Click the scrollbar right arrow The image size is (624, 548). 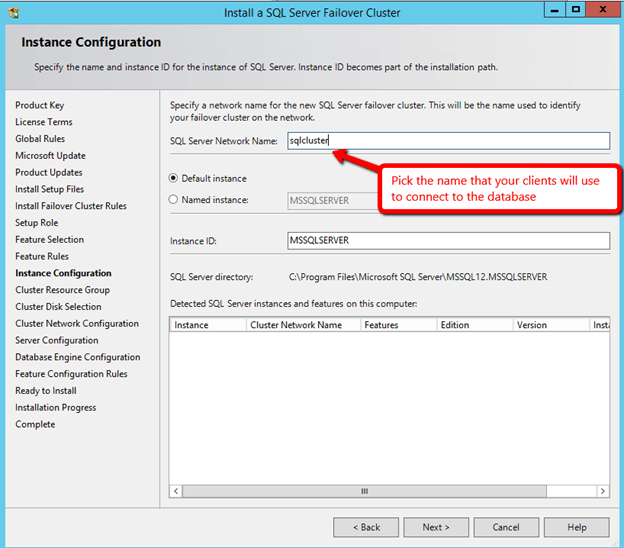click(x=603, y=491)
